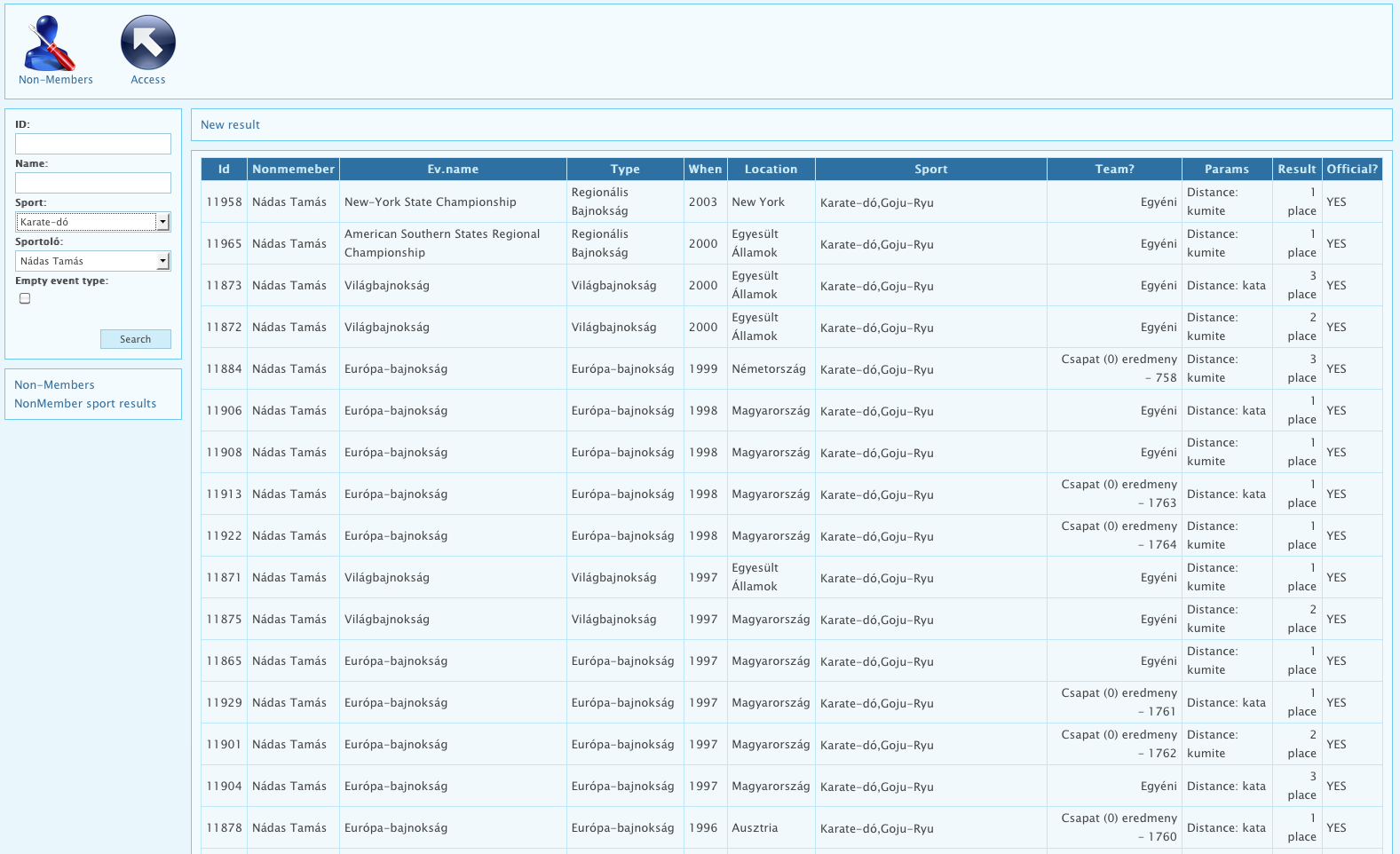Image resolution: width=1400 pixels, height=854 pixels.
Task: Open NonMember sport results link
Action: [x=85, y=404]
